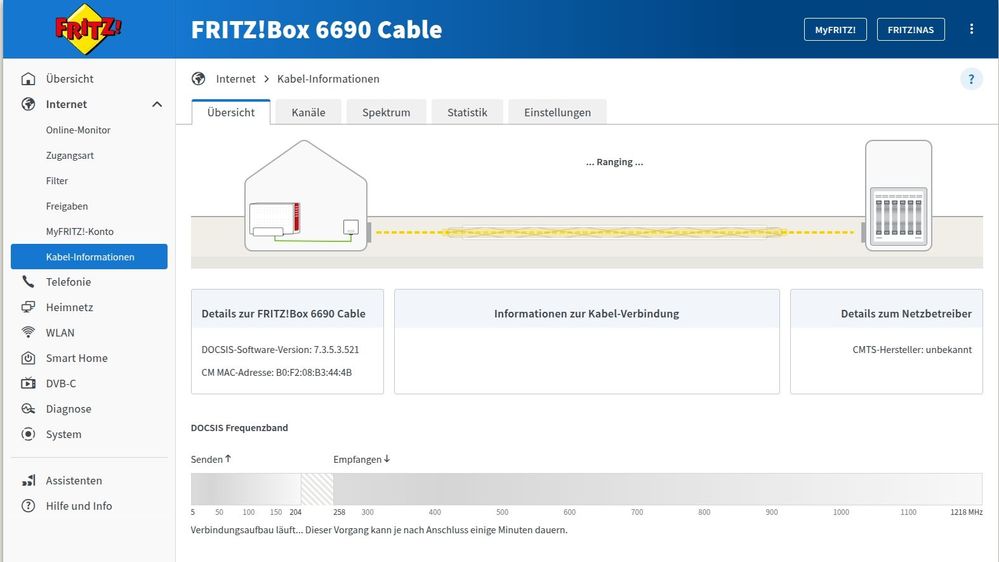999x562 pixels.
Task: Click the Übersicht house icon
Action: (x=28, y=79)
